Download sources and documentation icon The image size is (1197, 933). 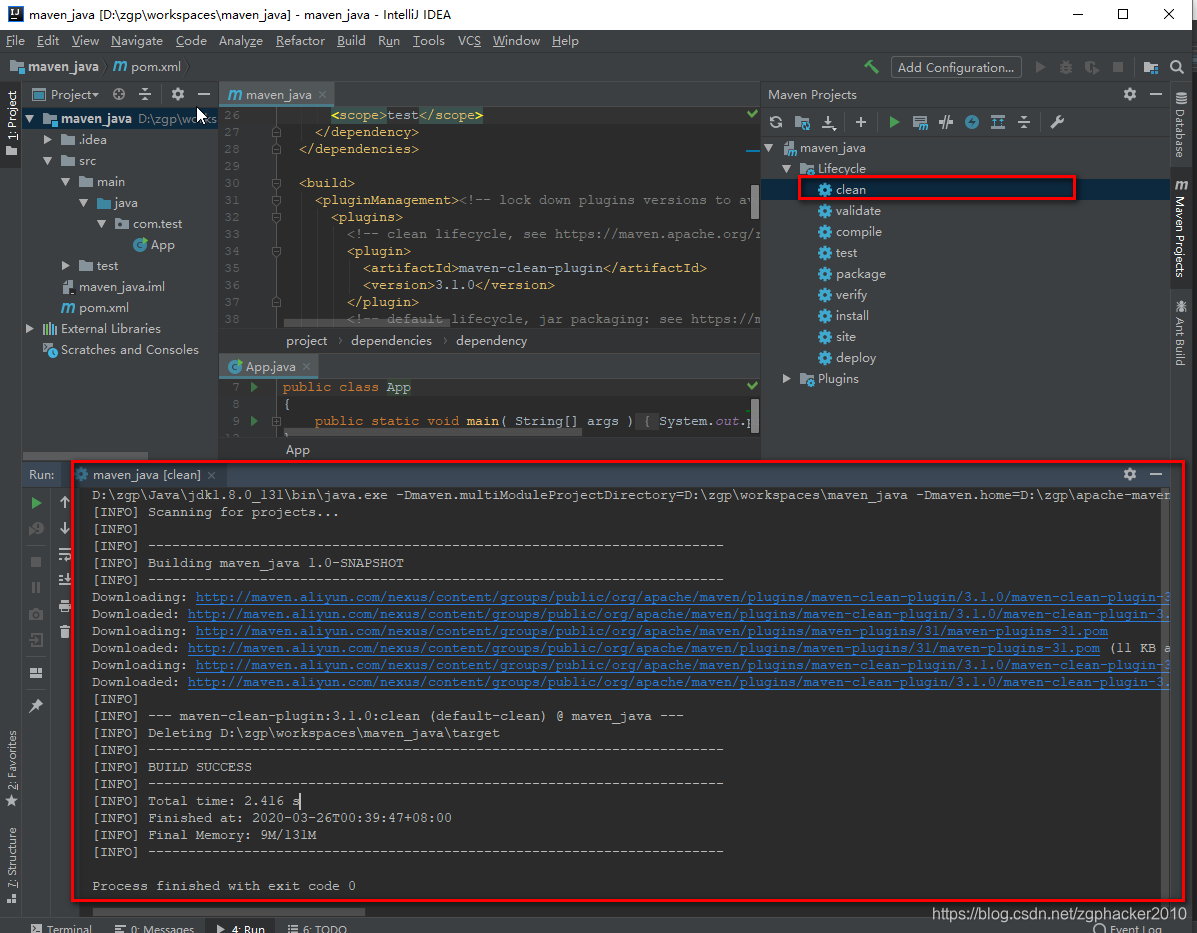pyautogui.click(x=828, y=122)
